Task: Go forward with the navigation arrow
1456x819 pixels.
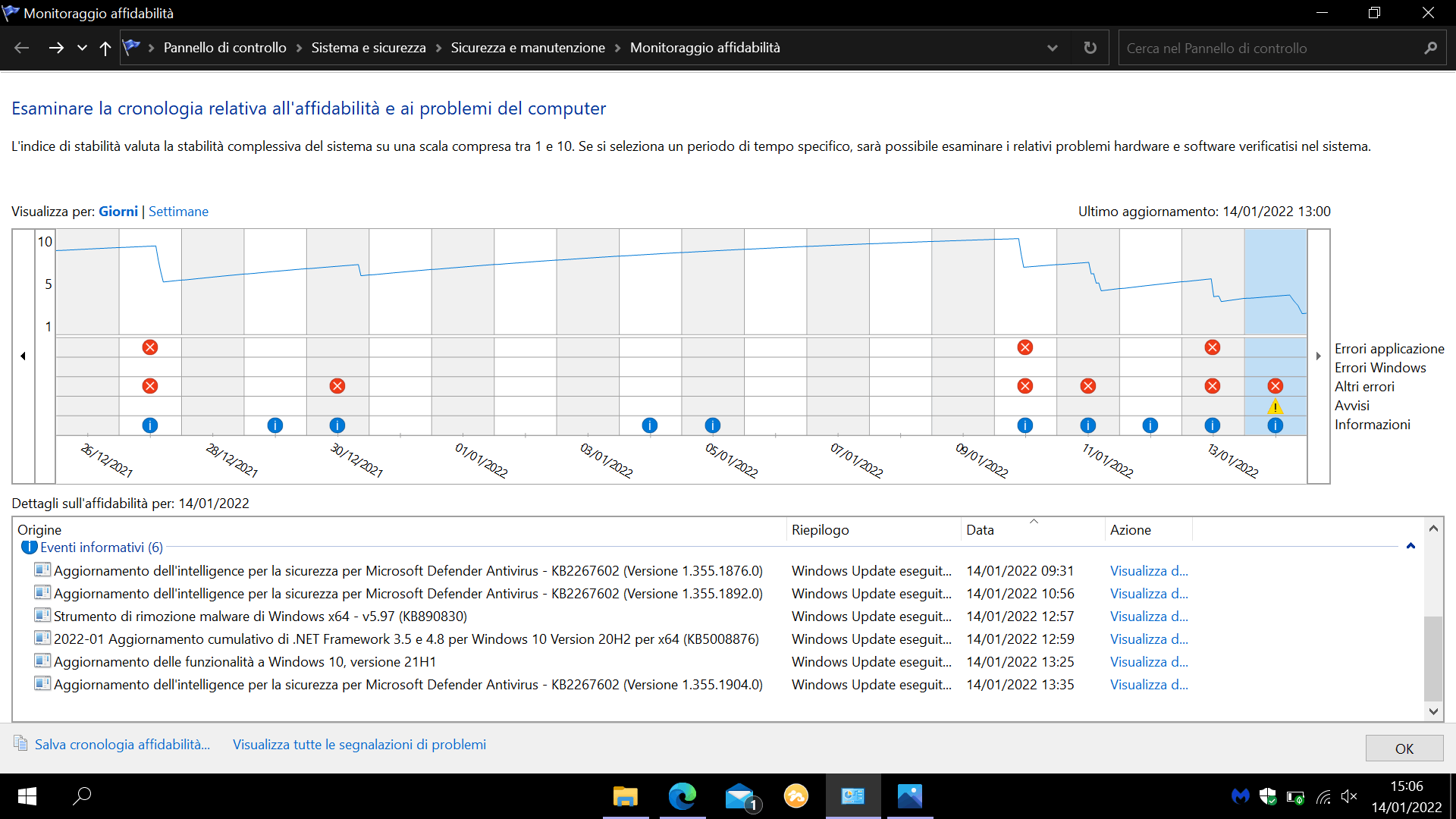Action: 56,48
